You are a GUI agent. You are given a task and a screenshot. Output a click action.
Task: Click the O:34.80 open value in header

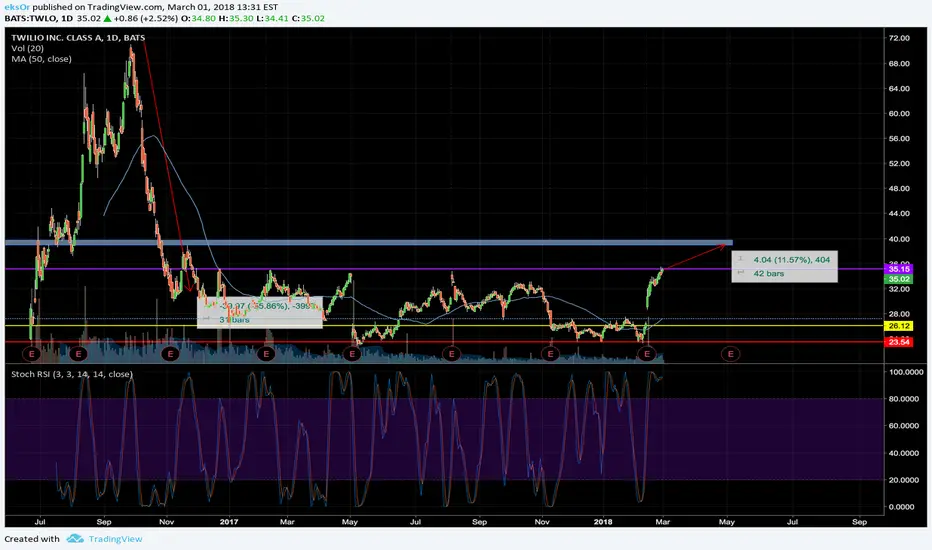click(198, 18)
